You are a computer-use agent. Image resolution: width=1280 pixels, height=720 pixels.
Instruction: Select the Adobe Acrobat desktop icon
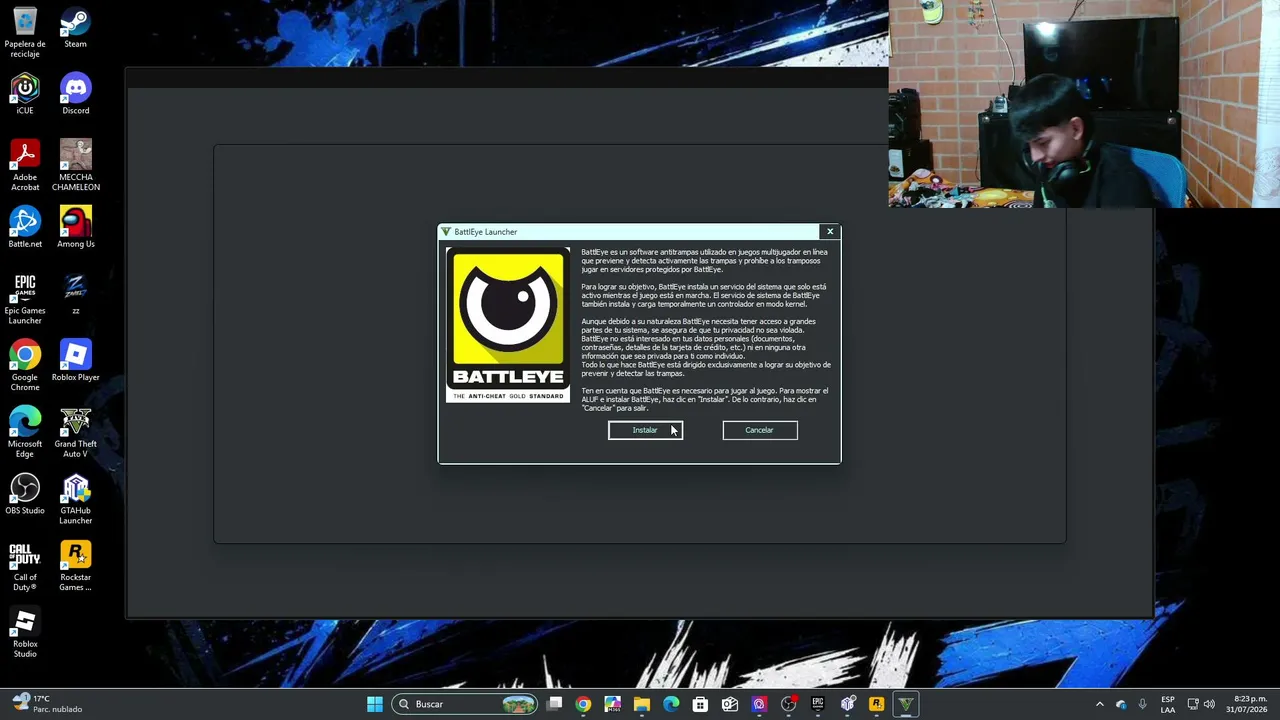click(25, 166)
